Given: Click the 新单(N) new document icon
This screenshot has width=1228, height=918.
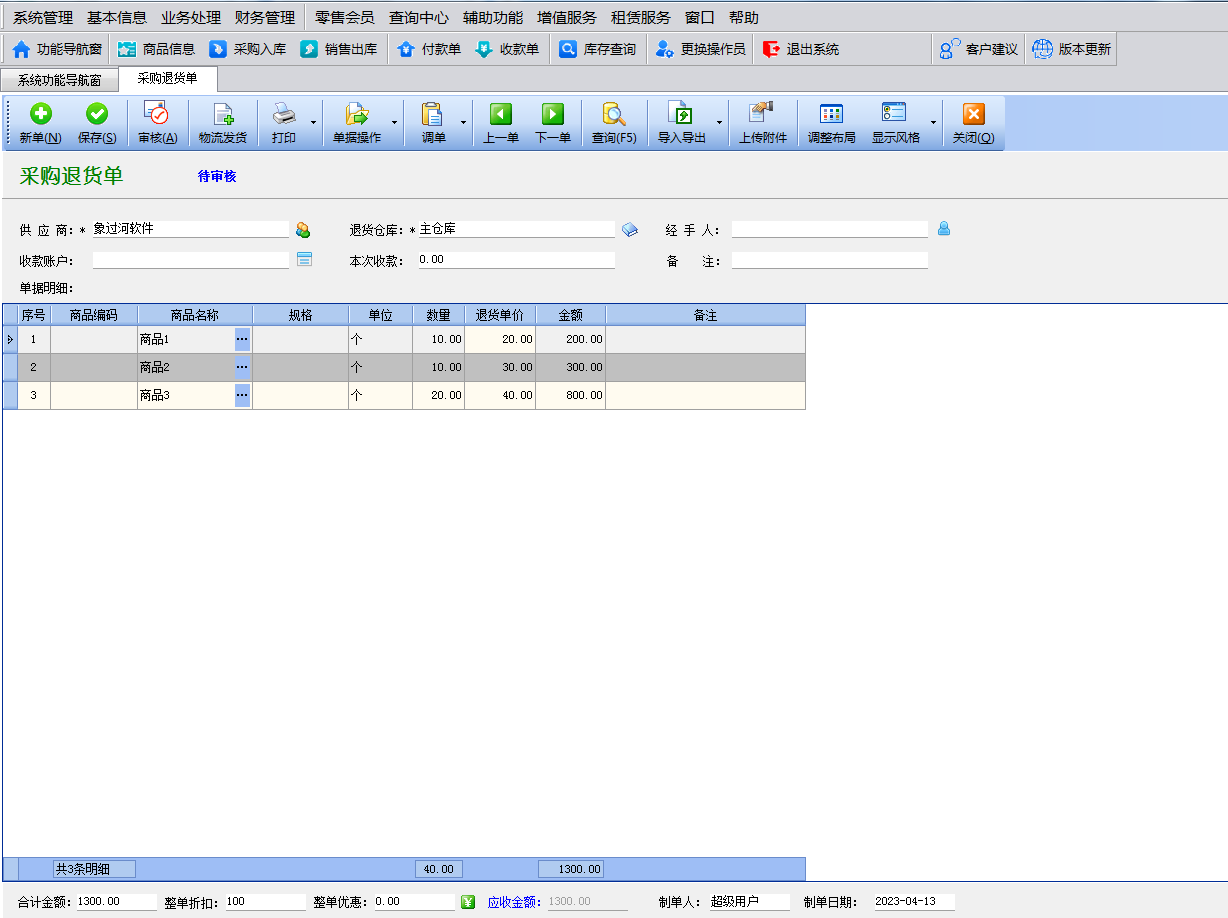Looking at the screenshot, I should [x=40, y=114].
